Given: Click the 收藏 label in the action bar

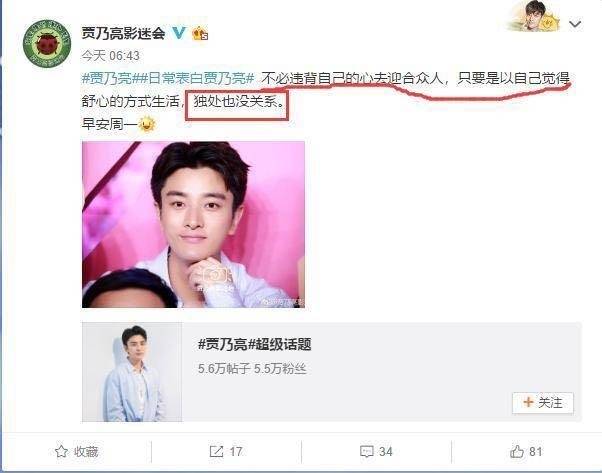Looking at the screenshot, I should click(86, 452).
